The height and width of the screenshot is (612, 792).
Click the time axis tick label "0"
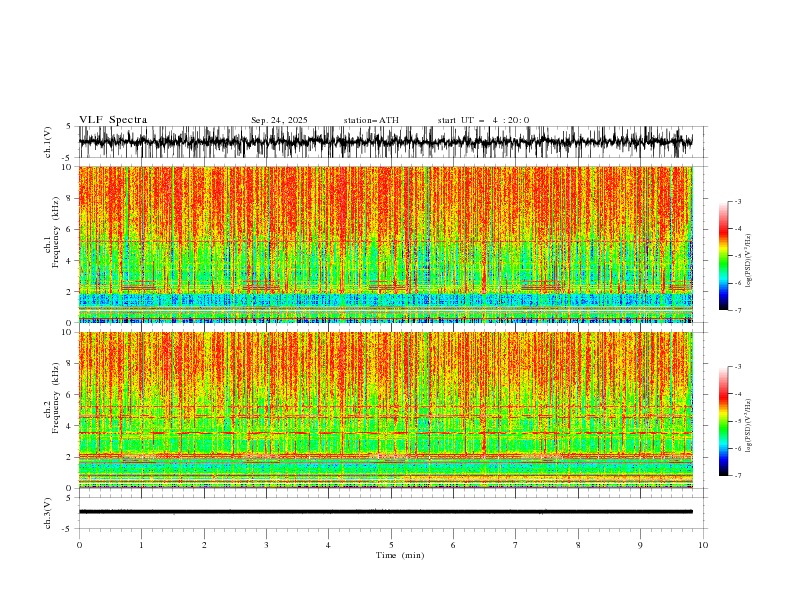coord(79,545)
